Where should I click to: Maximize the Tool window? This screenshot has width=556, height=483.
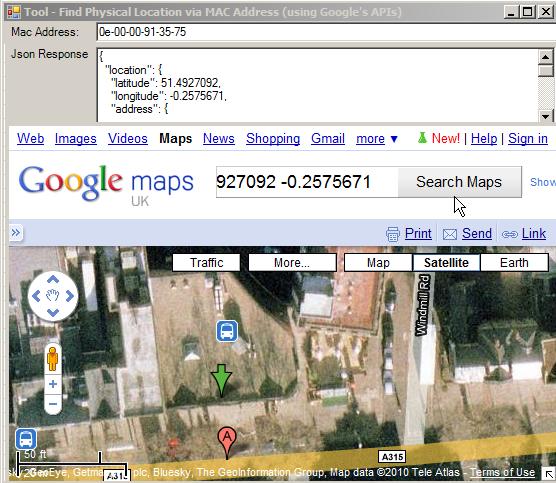coord(527,12)
